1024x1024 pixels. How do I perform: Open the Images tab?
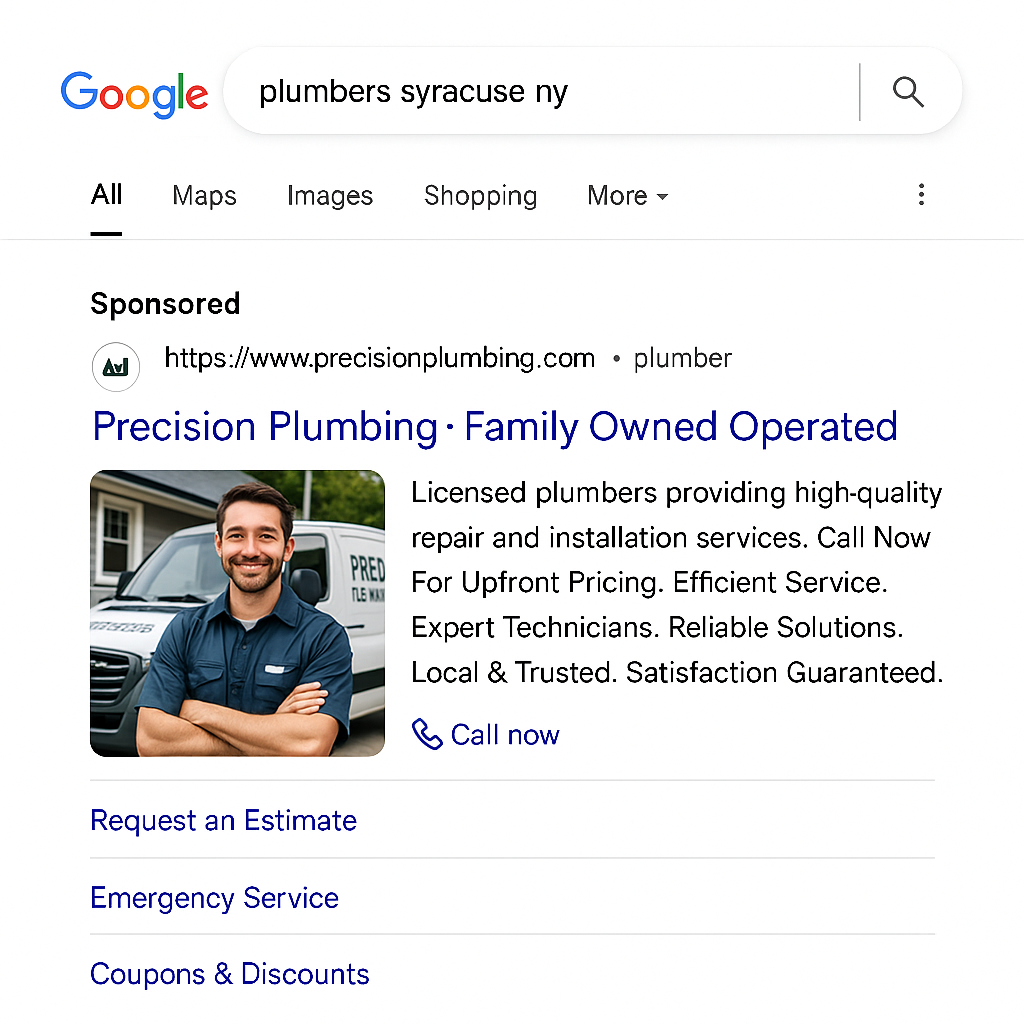[329, 196]
